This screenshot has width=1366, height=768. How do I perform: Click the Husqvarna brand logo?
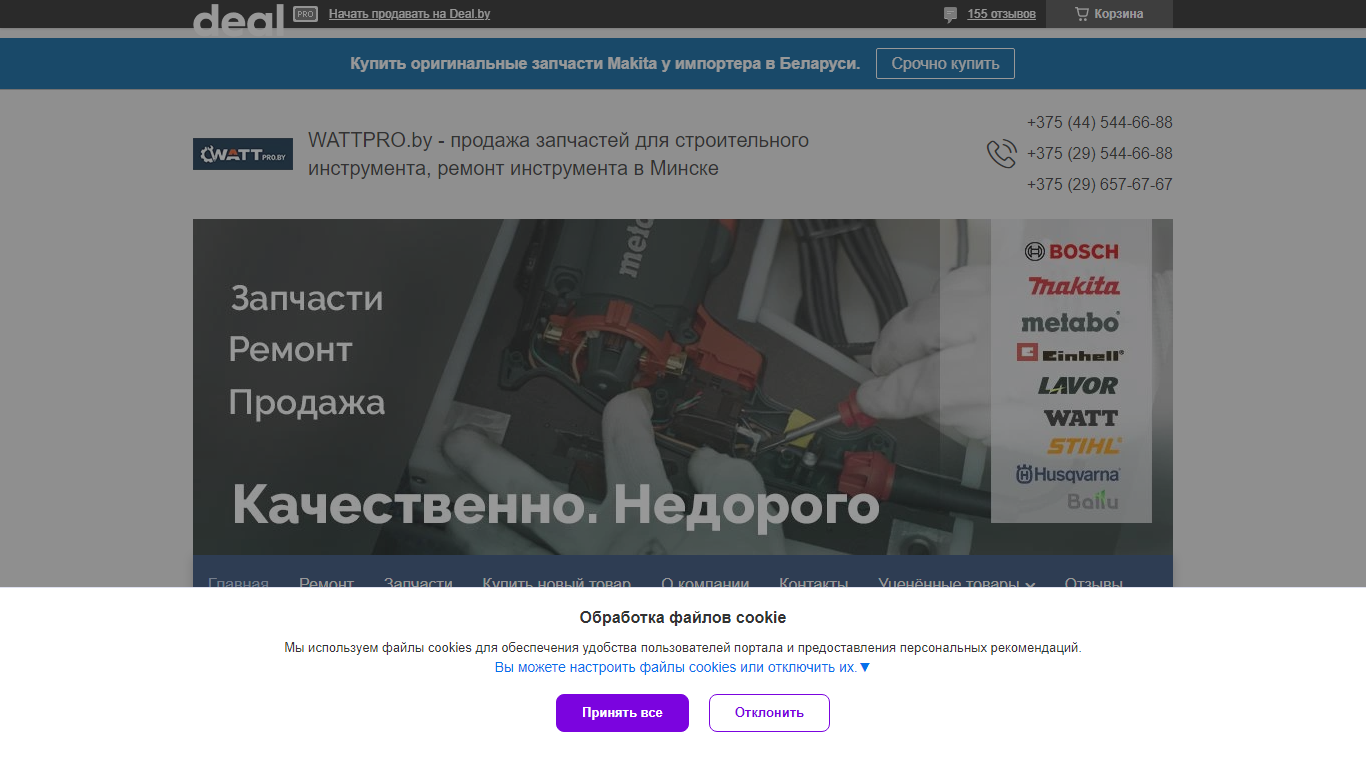tap(1068, 474)
